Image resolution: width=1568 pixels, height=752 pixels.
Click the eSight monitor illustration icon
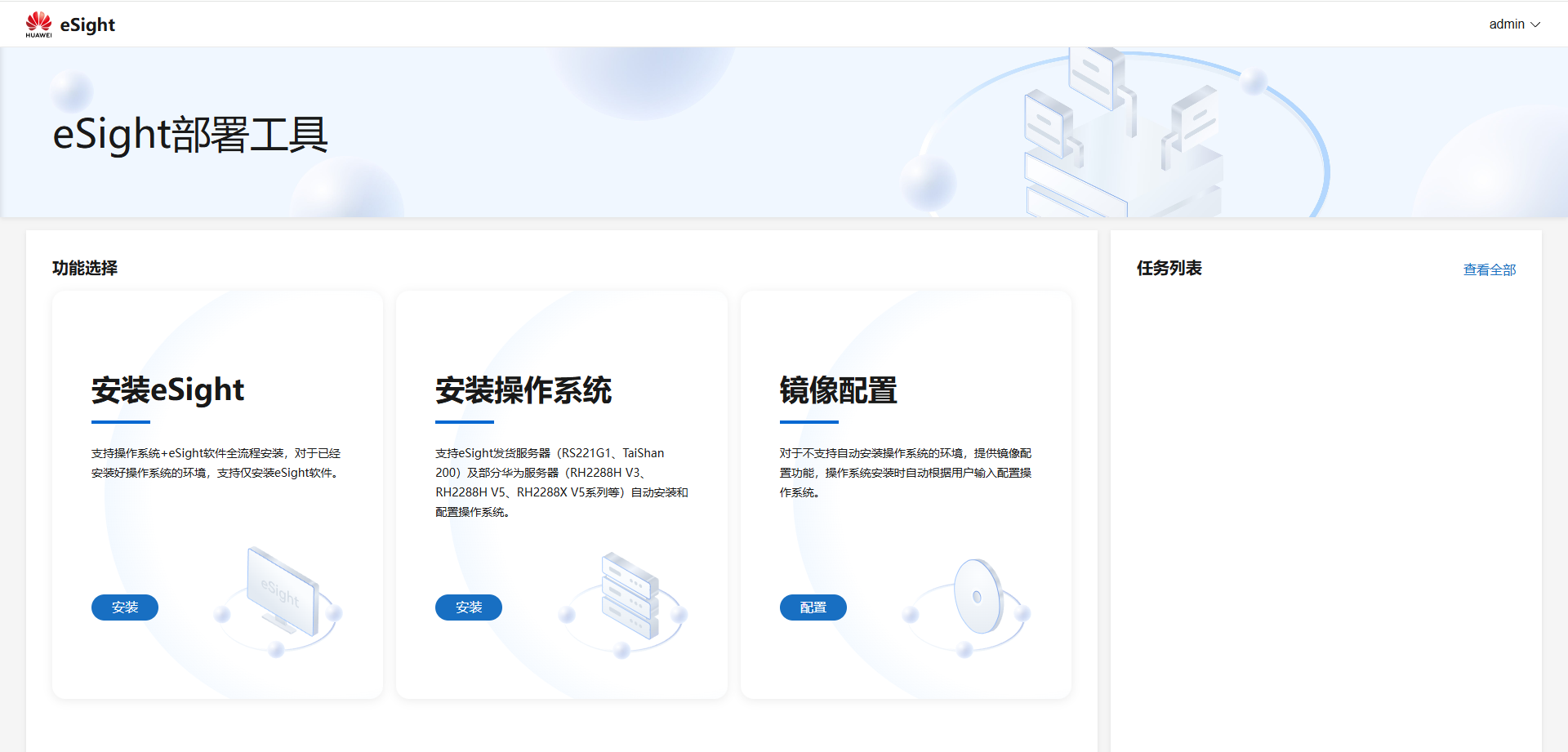point(282,594)
